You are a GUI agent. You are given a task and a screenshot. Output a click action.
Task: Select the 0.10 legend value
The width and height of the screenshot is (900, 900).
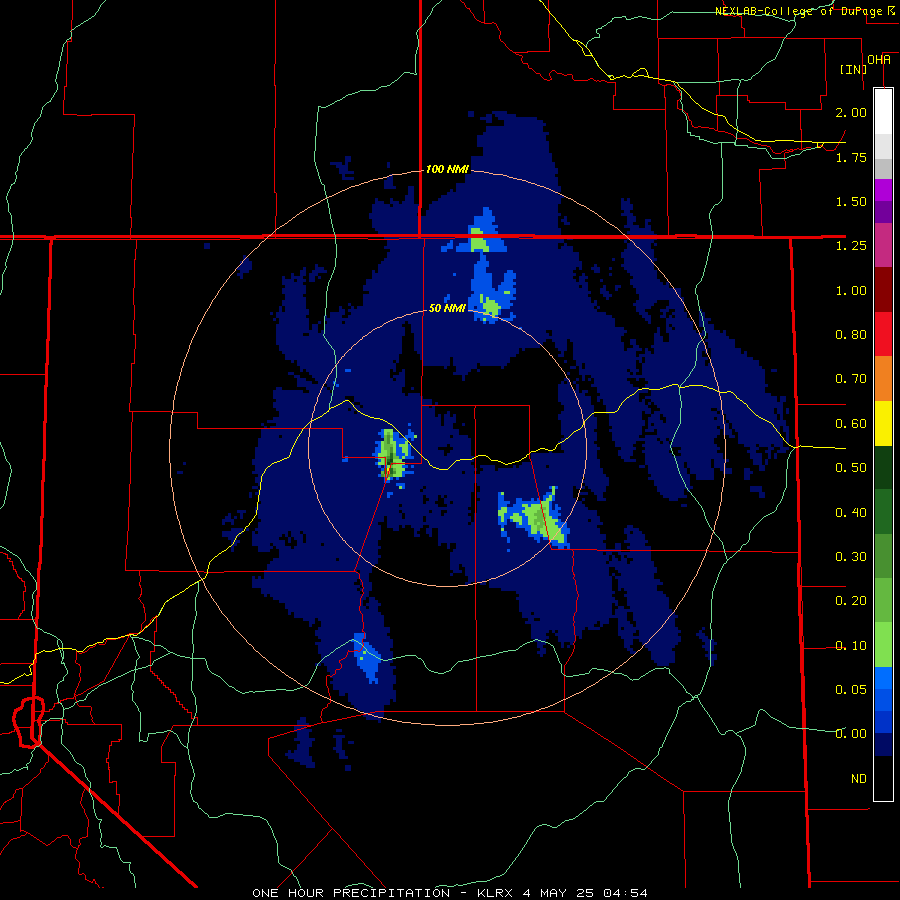click(851, 646)
